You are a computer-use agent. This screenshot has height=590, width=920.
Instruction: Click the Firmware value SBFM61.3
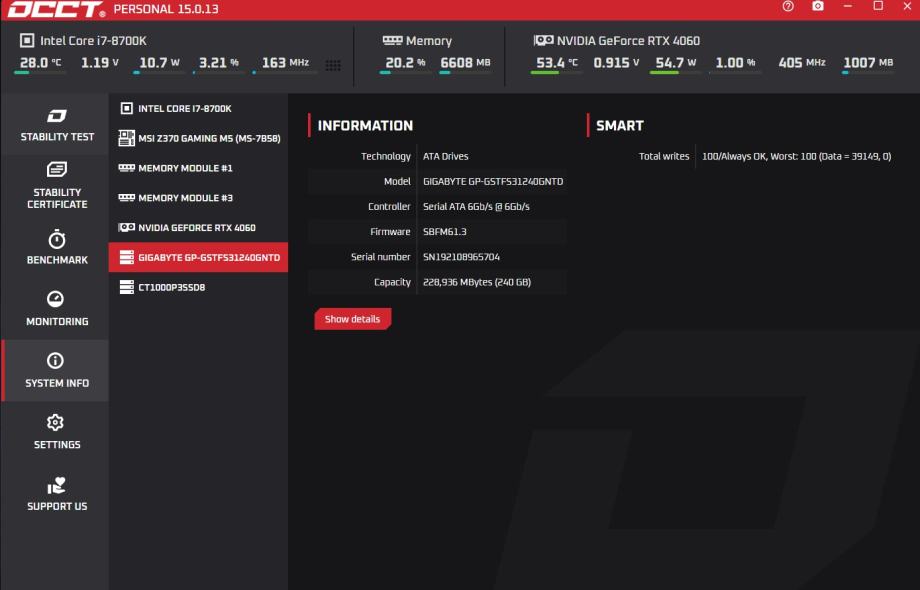coord(445,232)
